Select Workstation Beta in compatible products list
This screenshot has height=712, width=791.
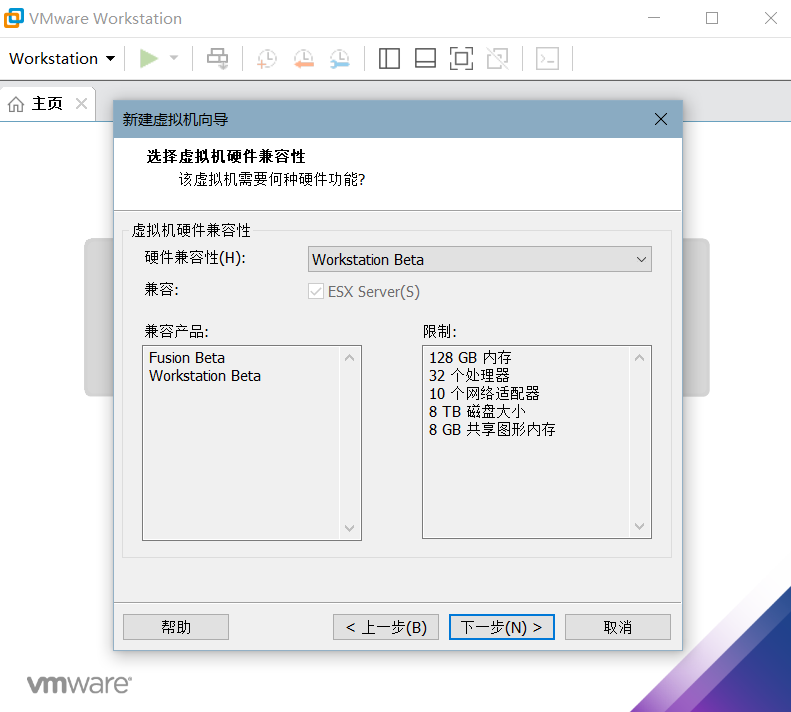coord(205,376)
